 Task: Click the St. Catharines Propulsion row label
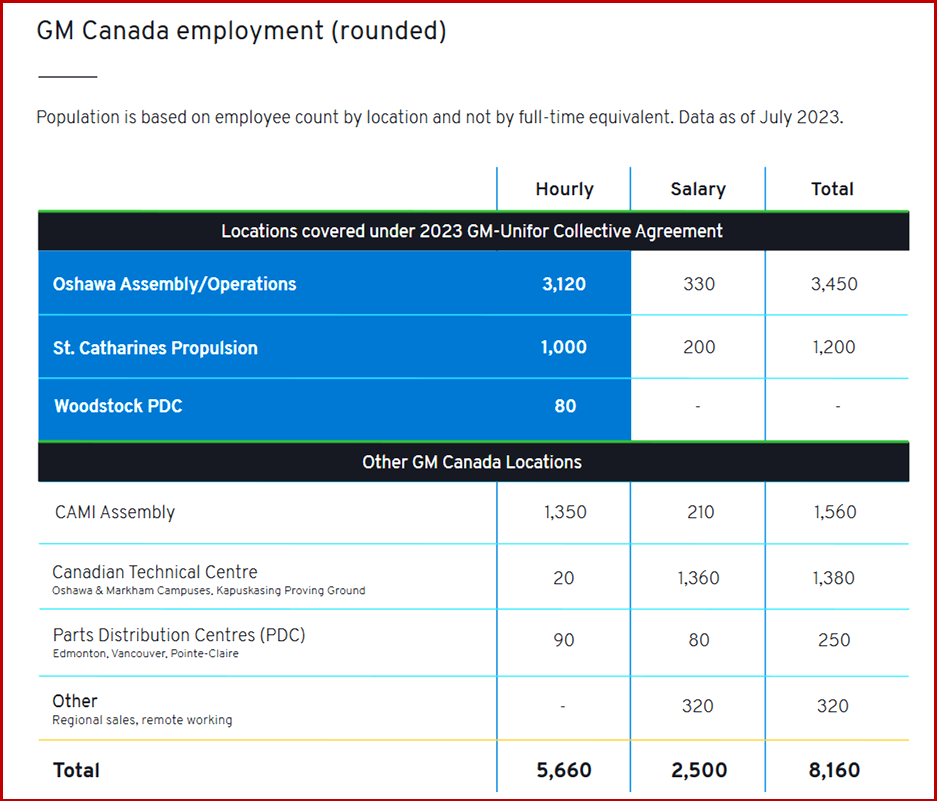pyautogui.click(x=155, y=348)
